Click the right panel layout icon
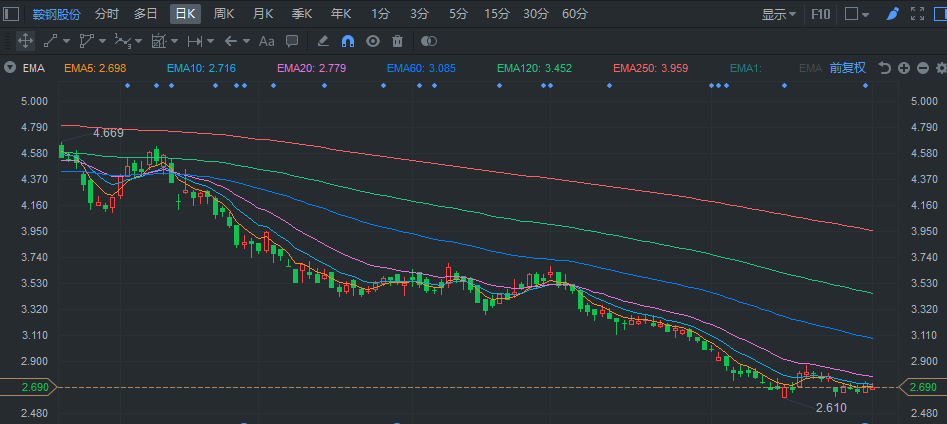 [x=939, y=13]
